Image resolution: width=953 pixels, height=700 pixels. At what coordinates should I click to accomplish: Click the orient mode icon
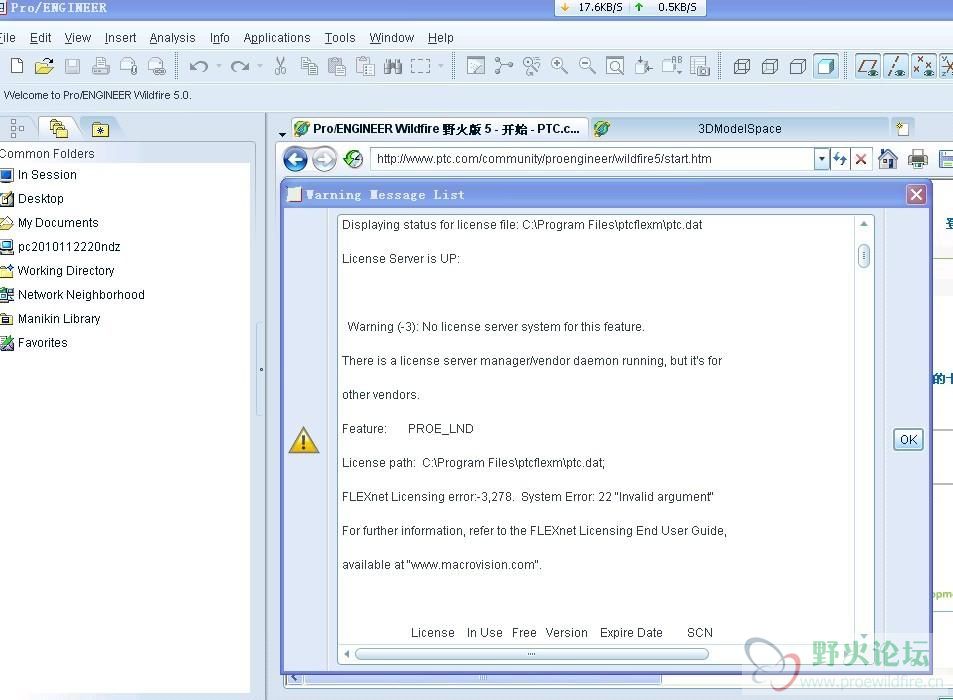531,66
